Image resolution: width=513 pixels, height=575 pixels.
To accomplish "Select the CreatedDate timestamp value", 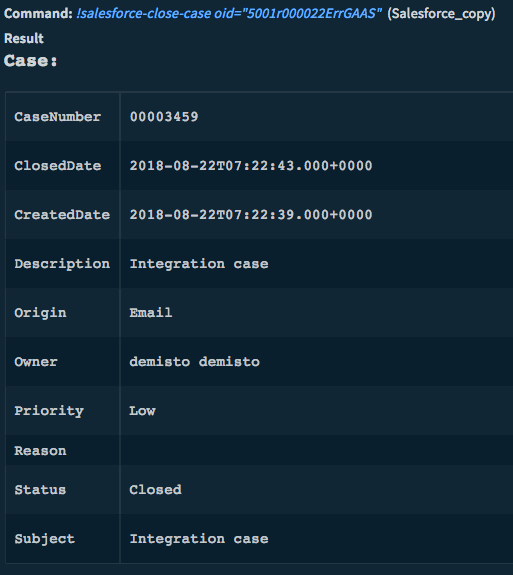I will (x=251, y=215).
